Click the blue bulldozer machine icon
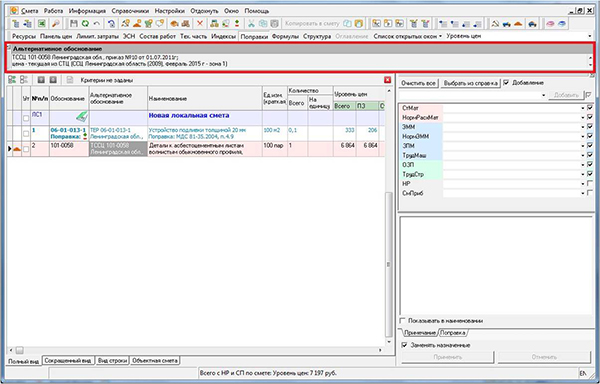Viewport: 600px width, 384px height. pos(507,24)
